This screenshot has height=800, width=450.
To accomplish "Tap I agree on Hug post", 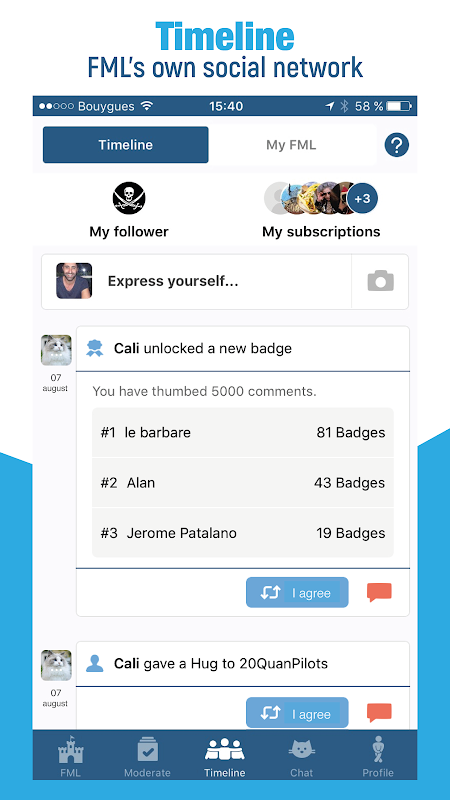I will pyautogui.click(x=297, y=713).
